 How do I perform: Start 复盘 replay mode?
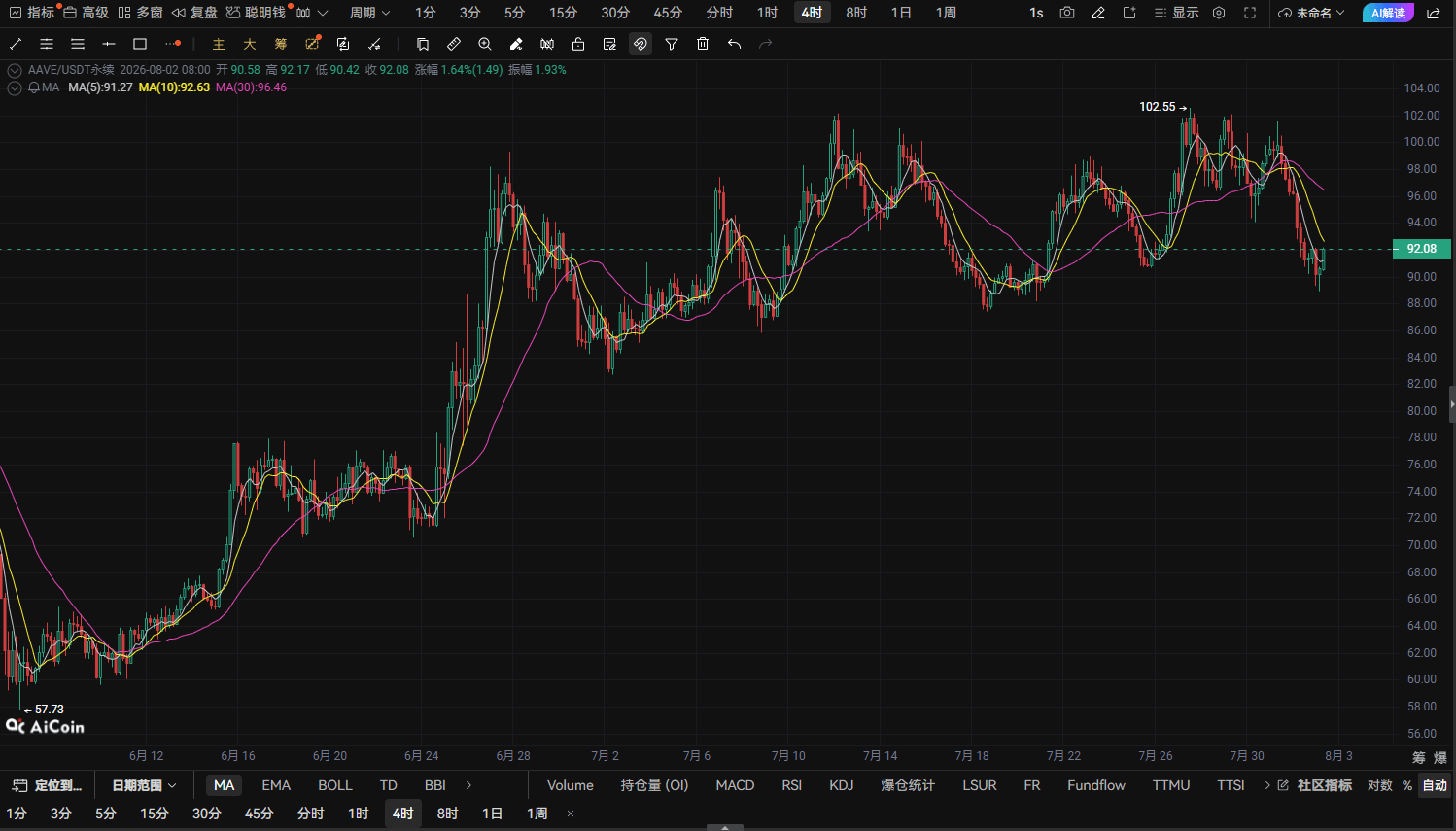[195, 13]
